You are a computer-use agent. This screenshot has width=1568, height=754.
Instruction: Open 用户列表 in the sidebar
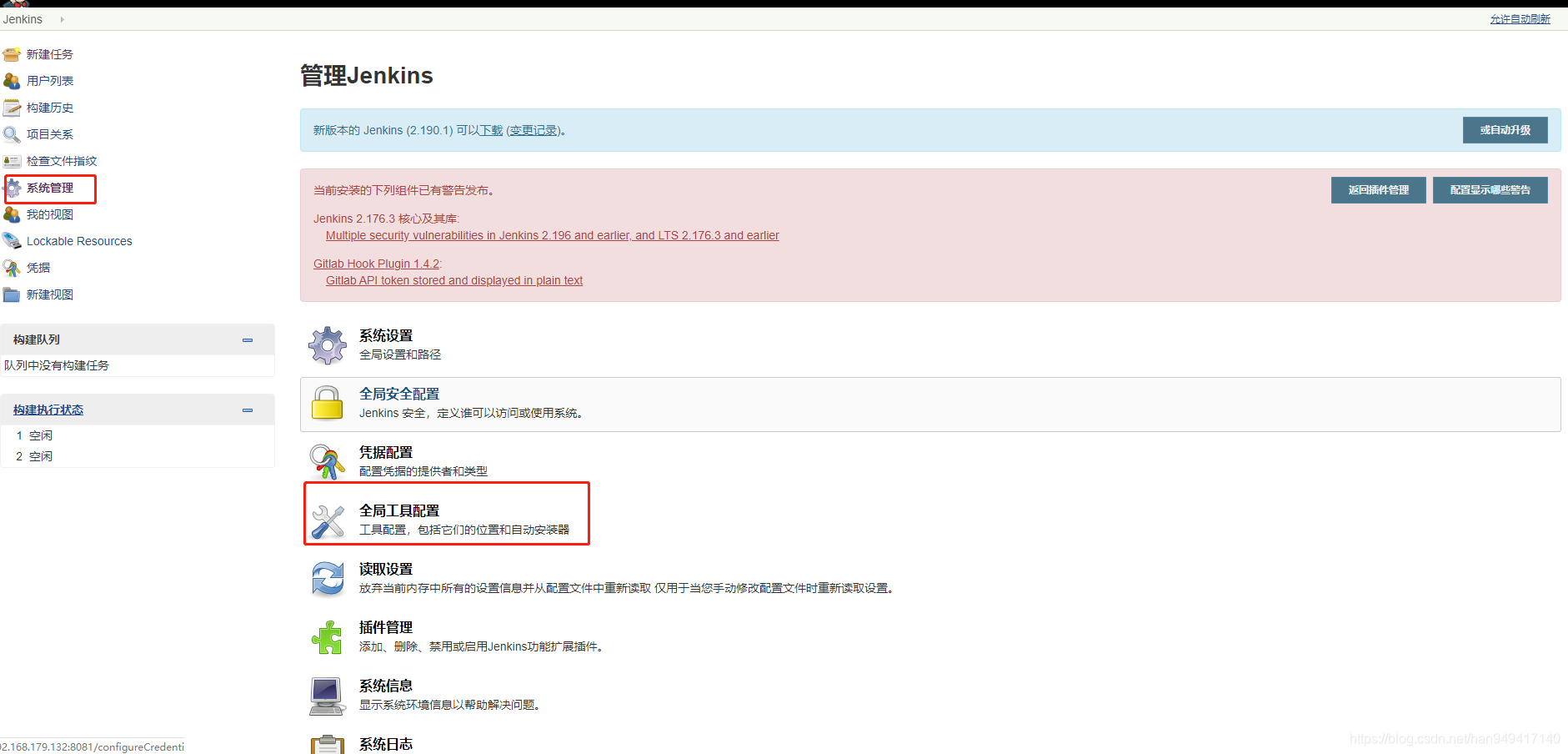(50, 81)
